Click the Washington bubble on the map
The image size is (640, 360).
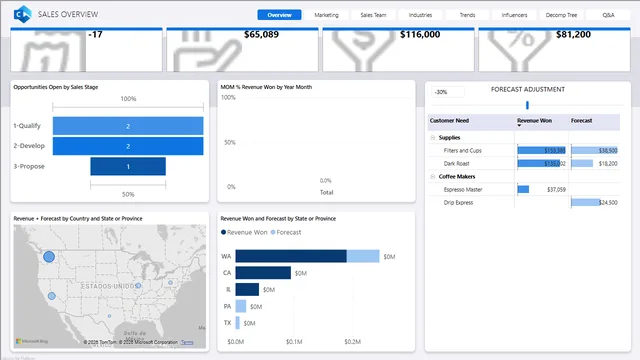(49, 257)
